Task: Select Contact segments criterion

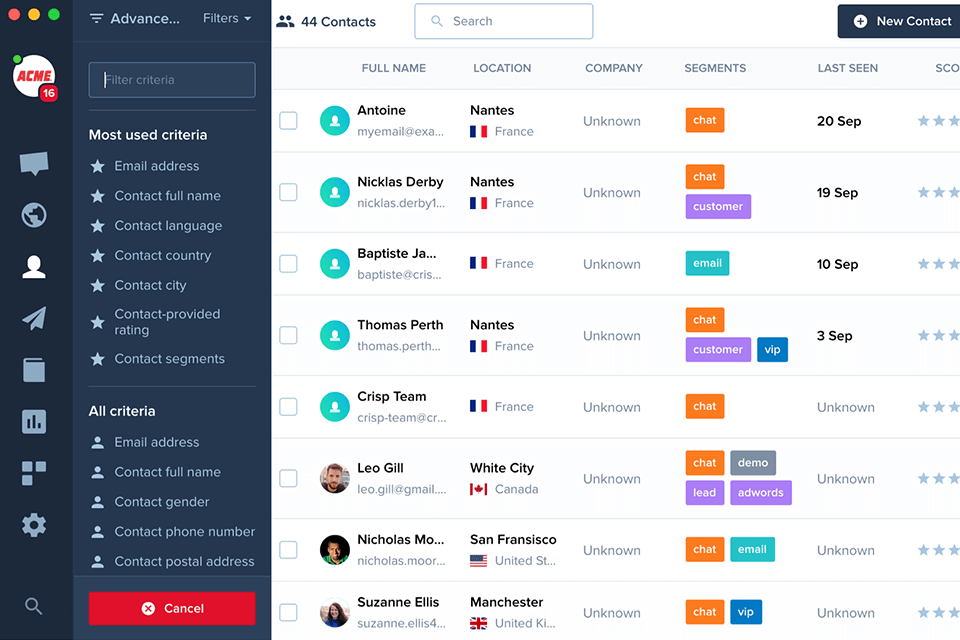Action: tap(170, 359)
